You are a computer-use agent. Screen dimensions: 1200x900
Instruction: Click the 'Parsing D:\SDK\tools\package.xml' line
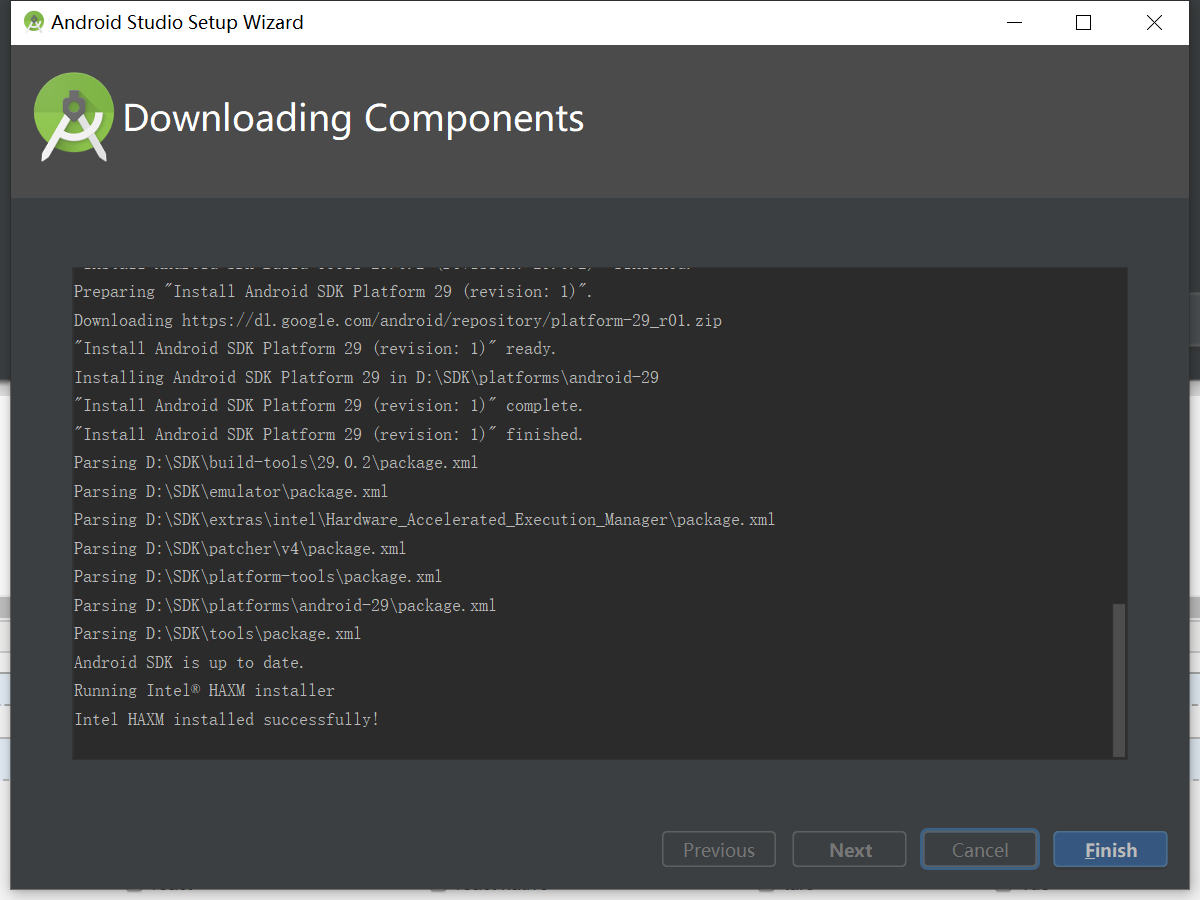[x=217, y=633]
